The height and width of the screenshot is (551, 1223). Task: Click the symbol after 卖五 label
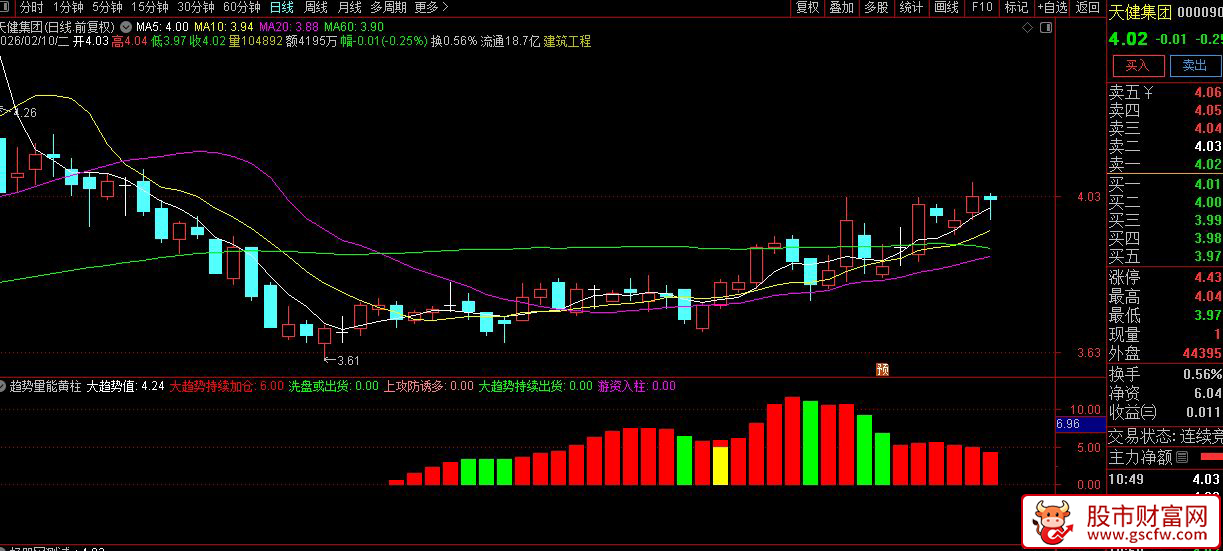tap(1149, 93)
